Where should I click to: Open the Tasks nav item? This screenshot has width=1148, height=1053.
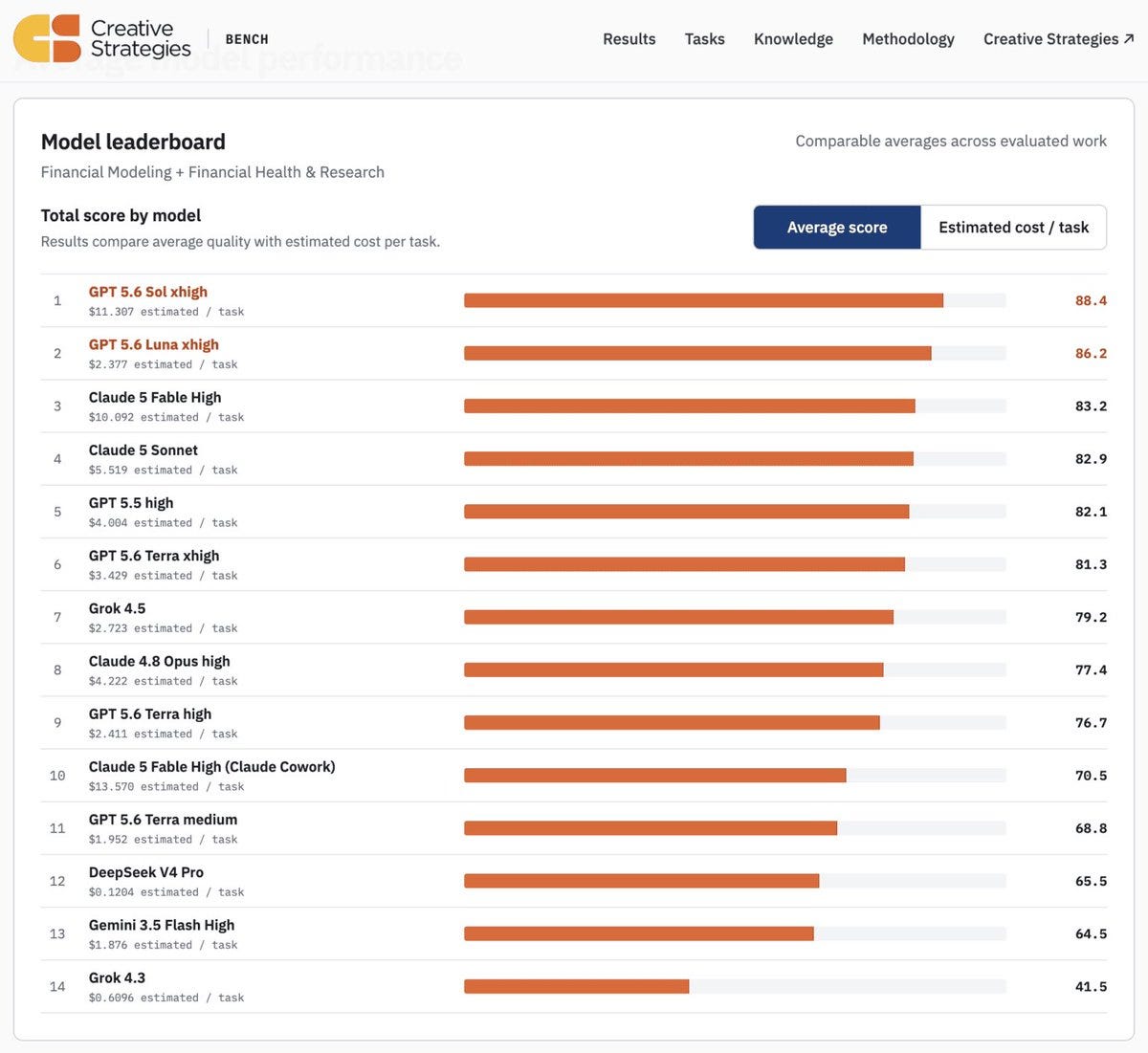point(704,39)
